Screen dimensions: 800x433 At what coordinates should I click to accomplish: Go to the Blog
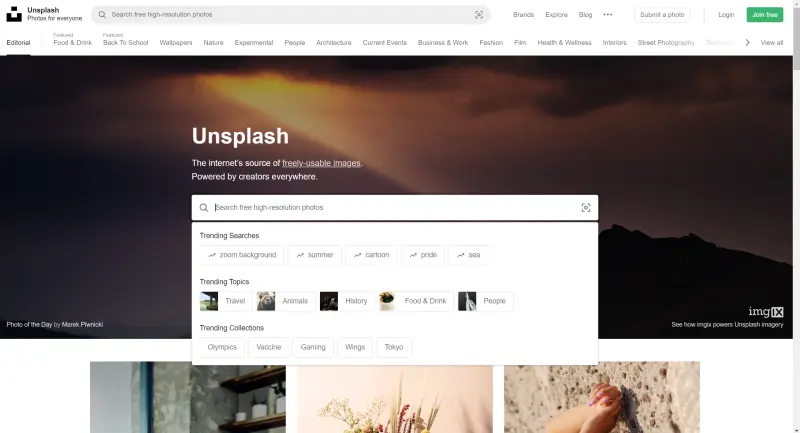pos(585,15)
